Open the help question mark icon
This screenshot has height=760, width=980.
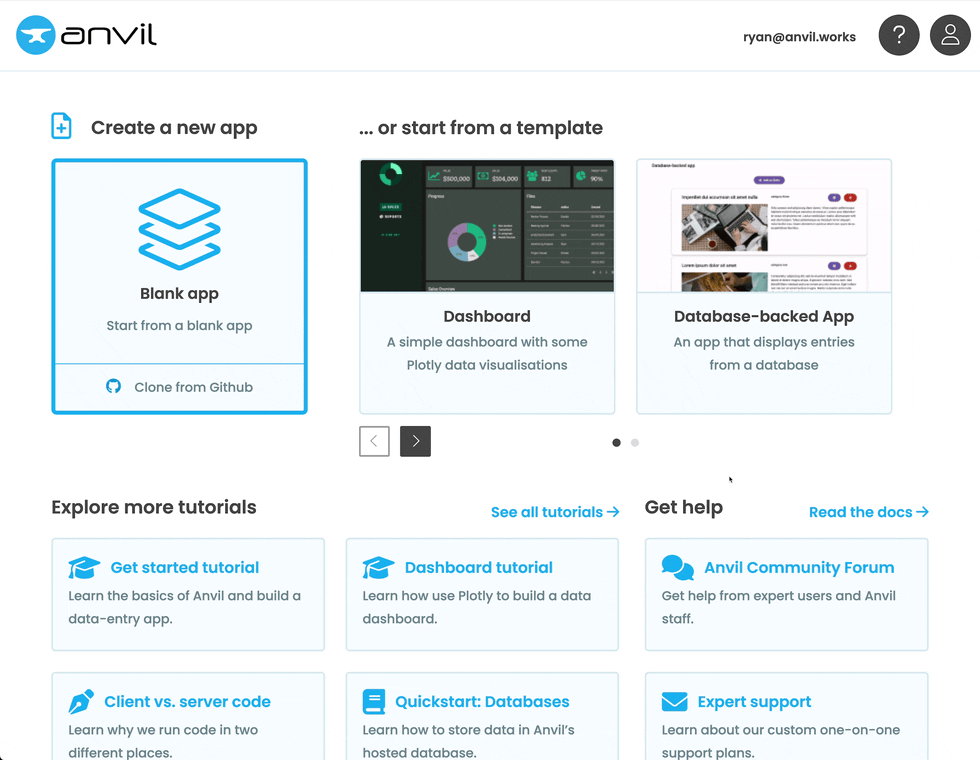[899, 35]
